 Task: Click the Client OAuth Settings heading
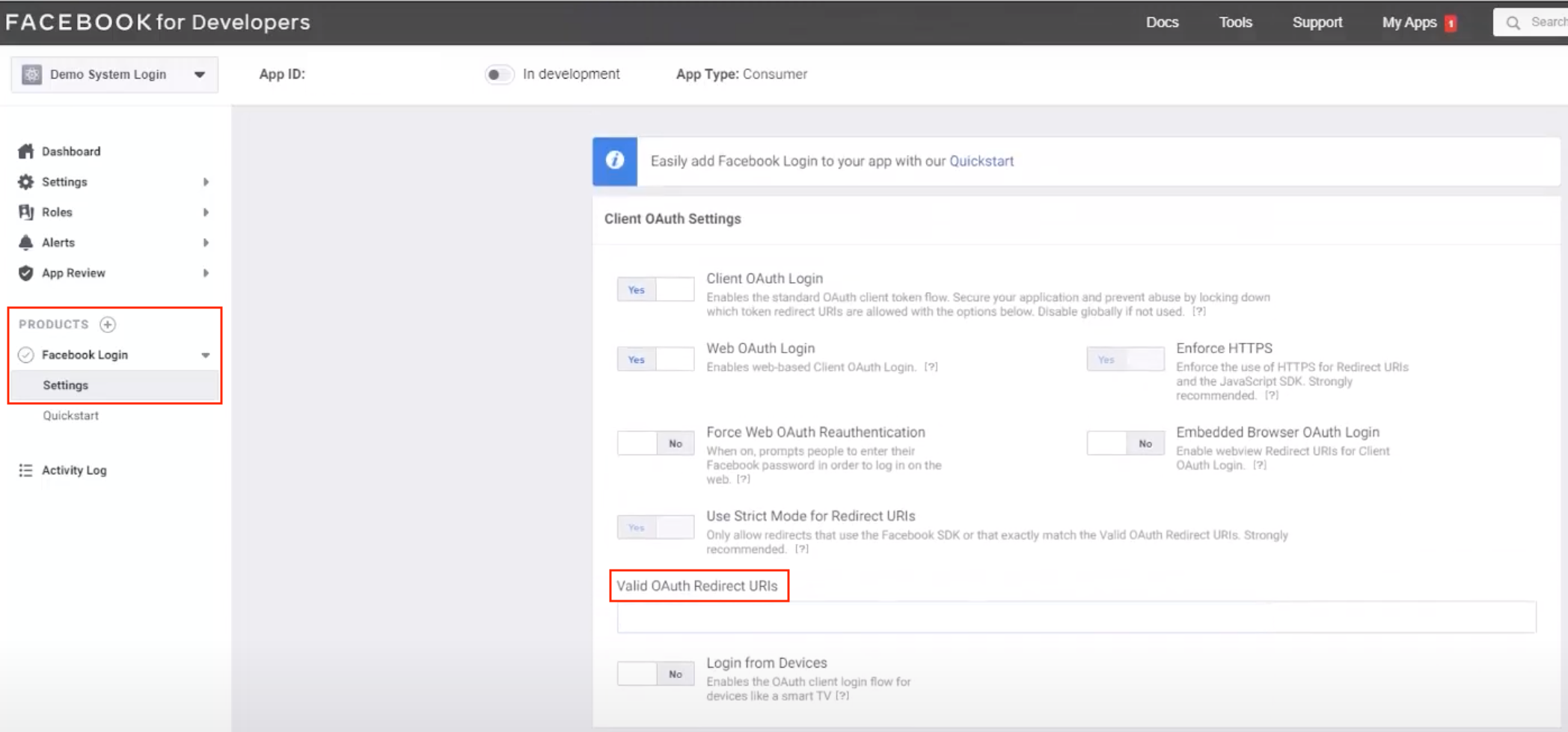[x=673, y=219]
